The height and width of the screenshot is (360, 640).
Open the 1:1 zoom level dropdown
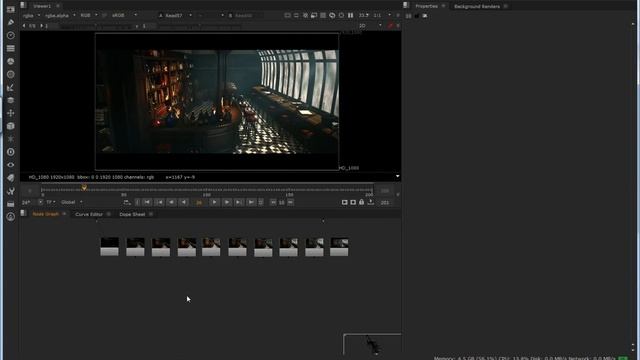pos(382,16)
